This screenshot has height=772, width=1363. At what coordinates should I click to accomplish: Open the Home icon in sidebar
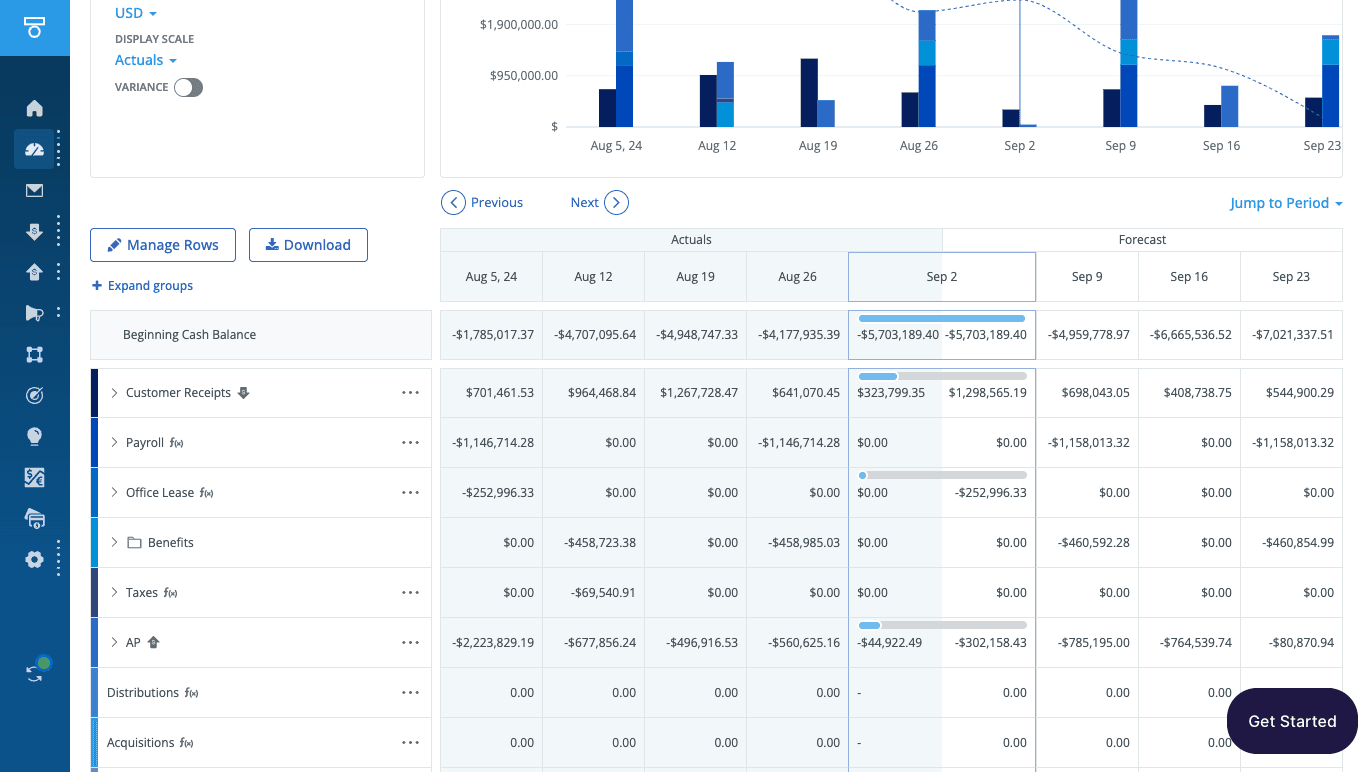[35, 108]
